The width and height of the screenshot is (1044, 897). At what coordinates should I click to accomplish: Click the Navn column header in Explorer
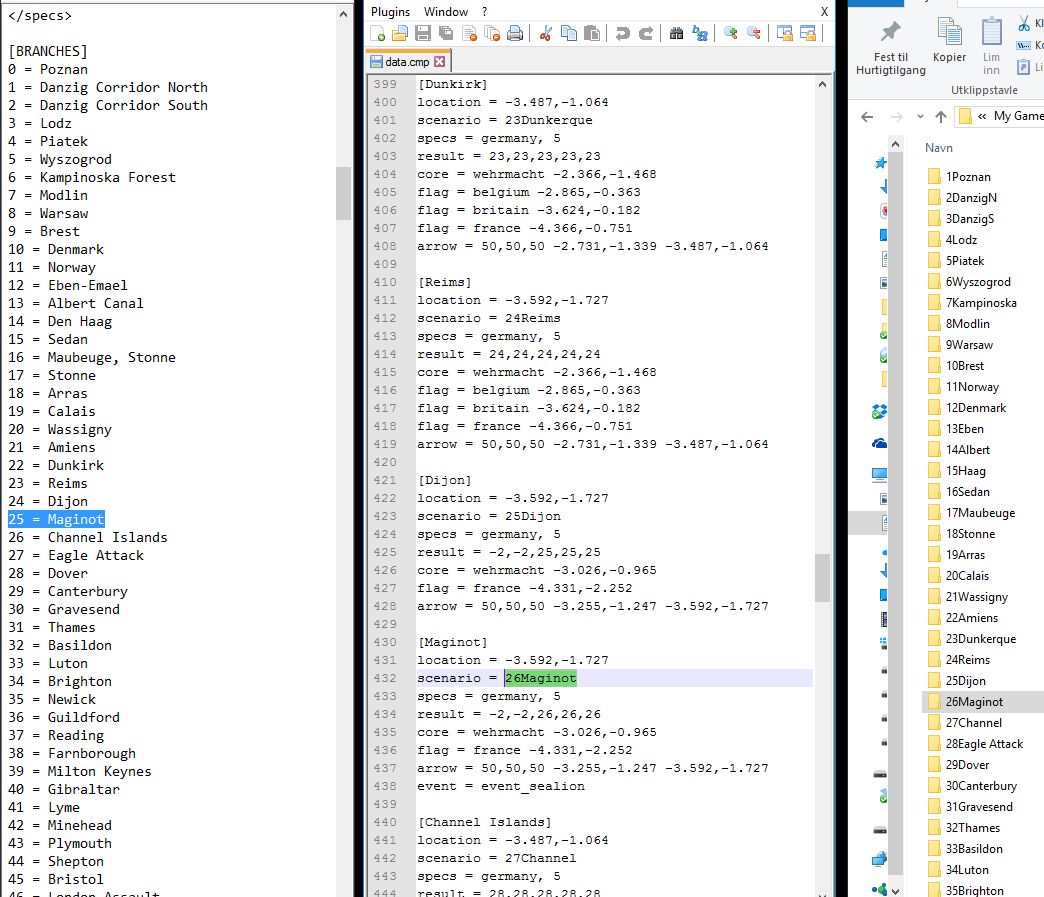coord(939,148)
